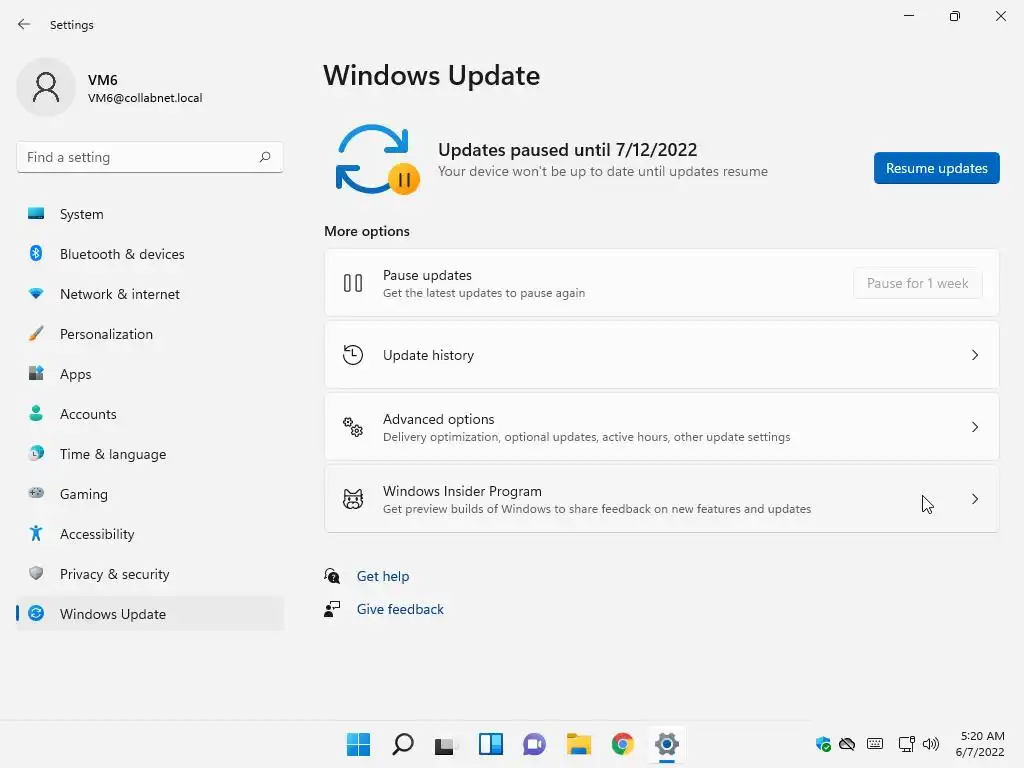Go to Gaming settings
Image resolution: width=1024 pixels, height=768 pixels.
pyautogui.click(x=150, y=494)
